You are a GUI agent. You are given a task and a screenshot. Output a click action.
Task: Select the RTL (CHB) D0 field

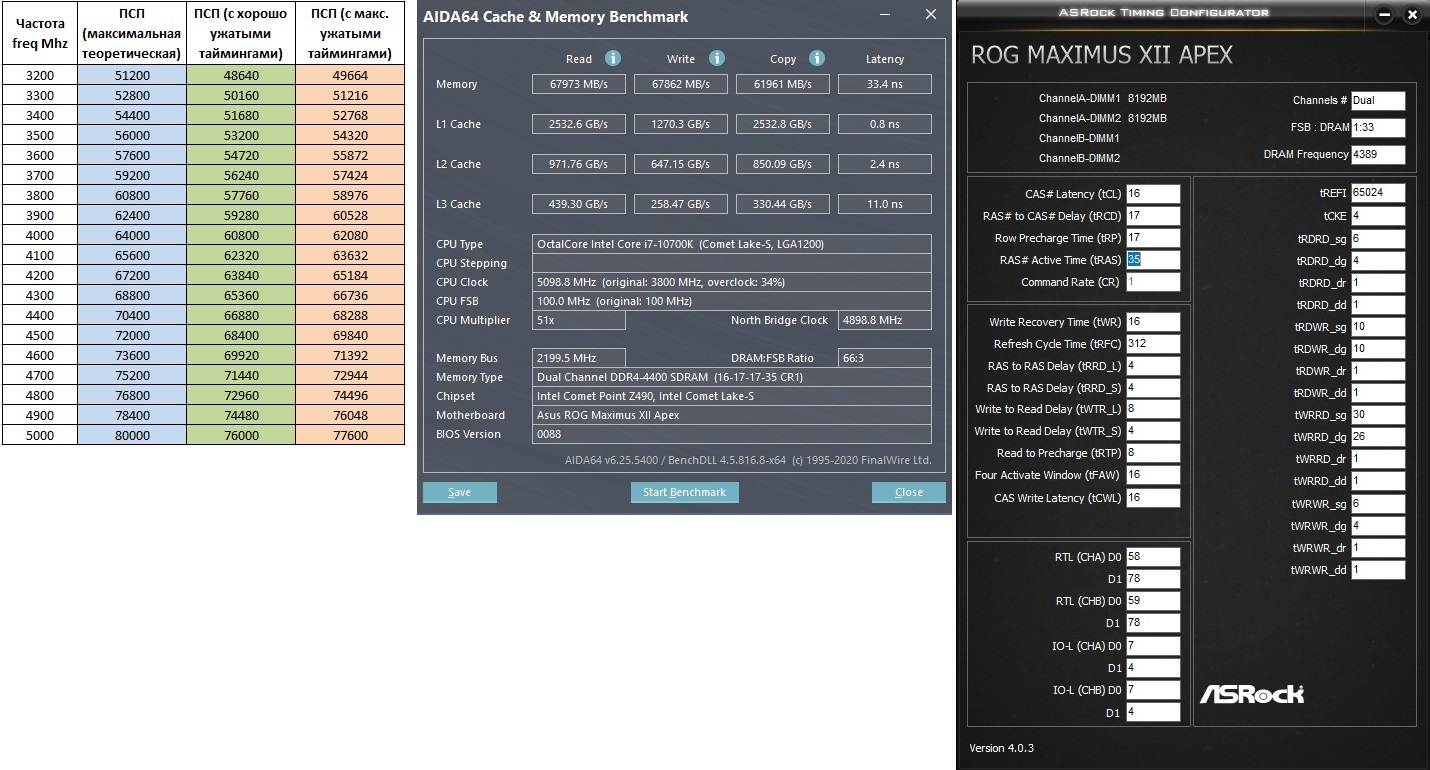[1153, 601]
